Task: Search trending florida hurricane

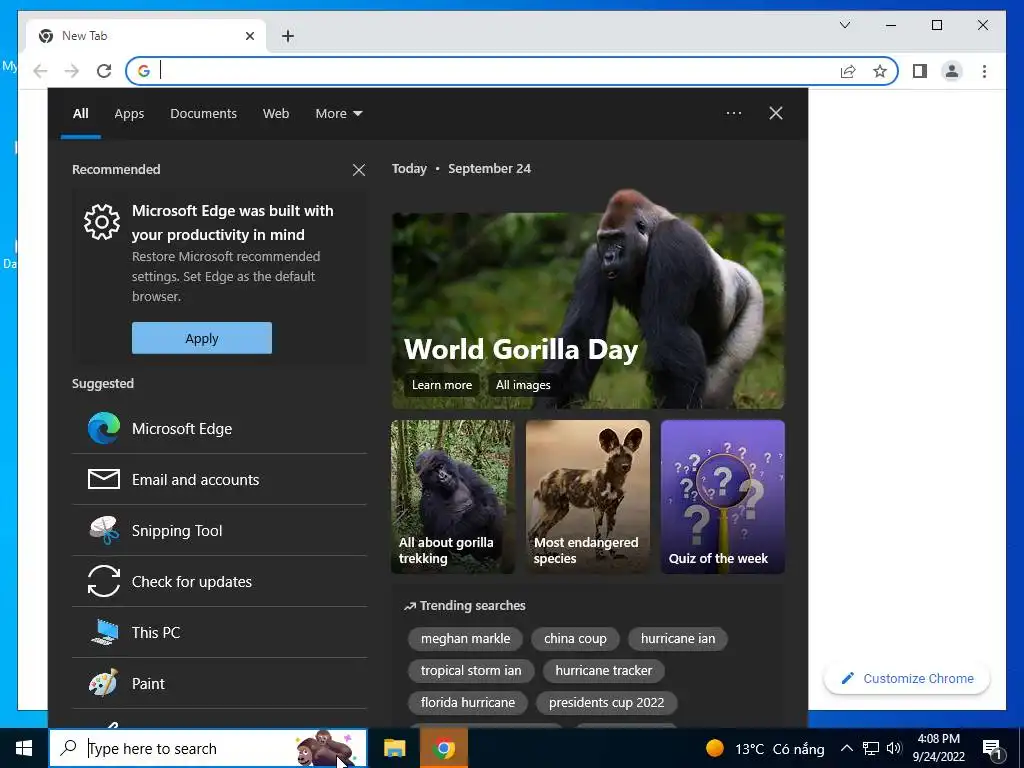Action: tap(468, 703)
